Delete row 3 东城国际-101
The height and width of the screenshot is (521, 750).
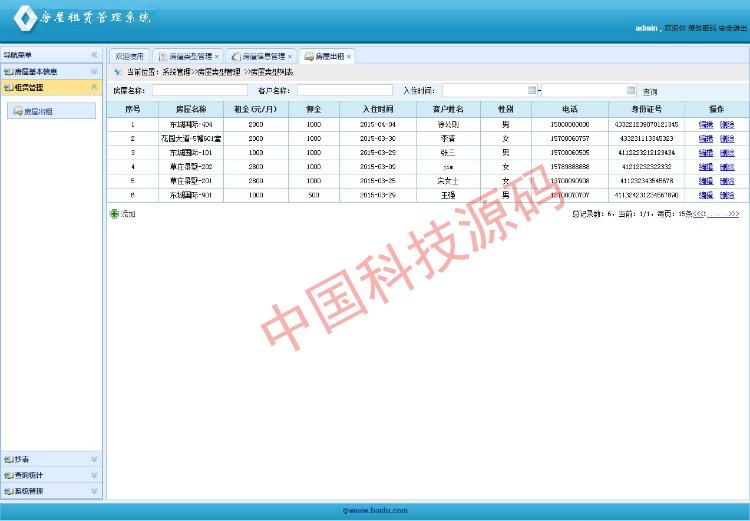point(727,153)
